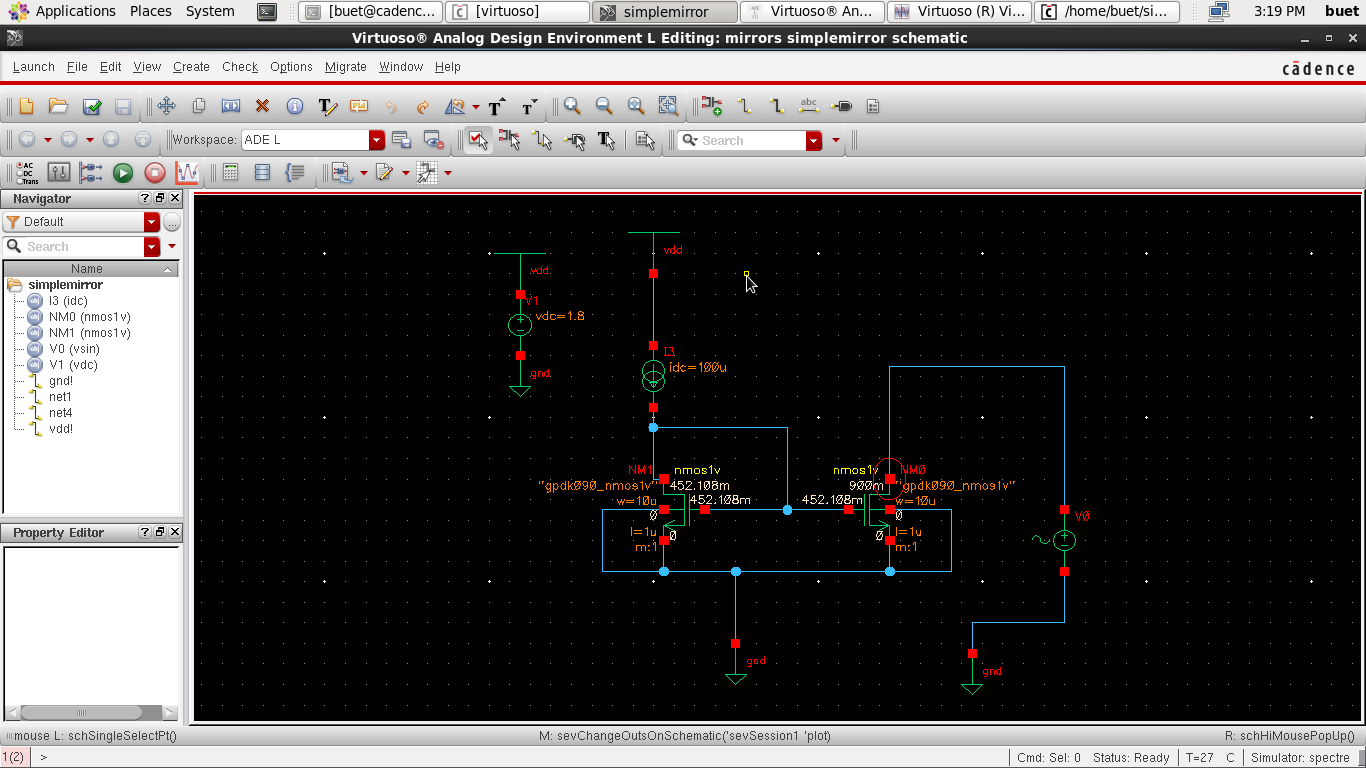The height and width of the screenshot is (768, 1366).
Task: Run the simulation with the green play icon
Action: (x=123, y=172)
